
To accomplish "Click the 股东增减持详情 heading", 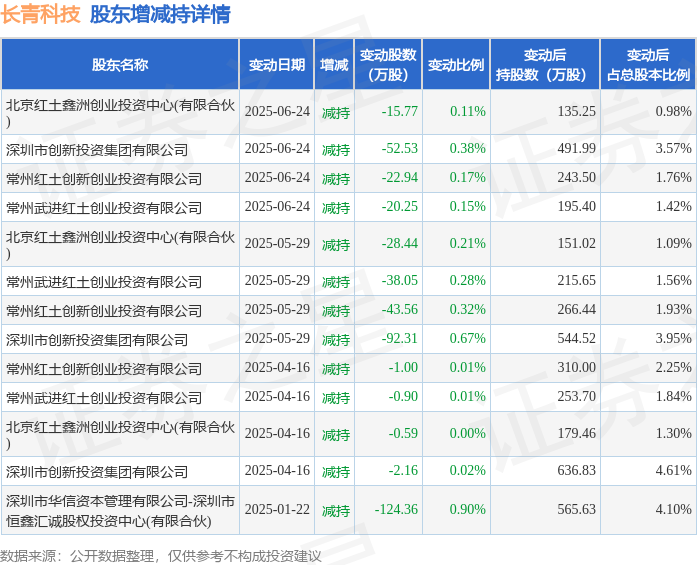I will click(160, 14).
